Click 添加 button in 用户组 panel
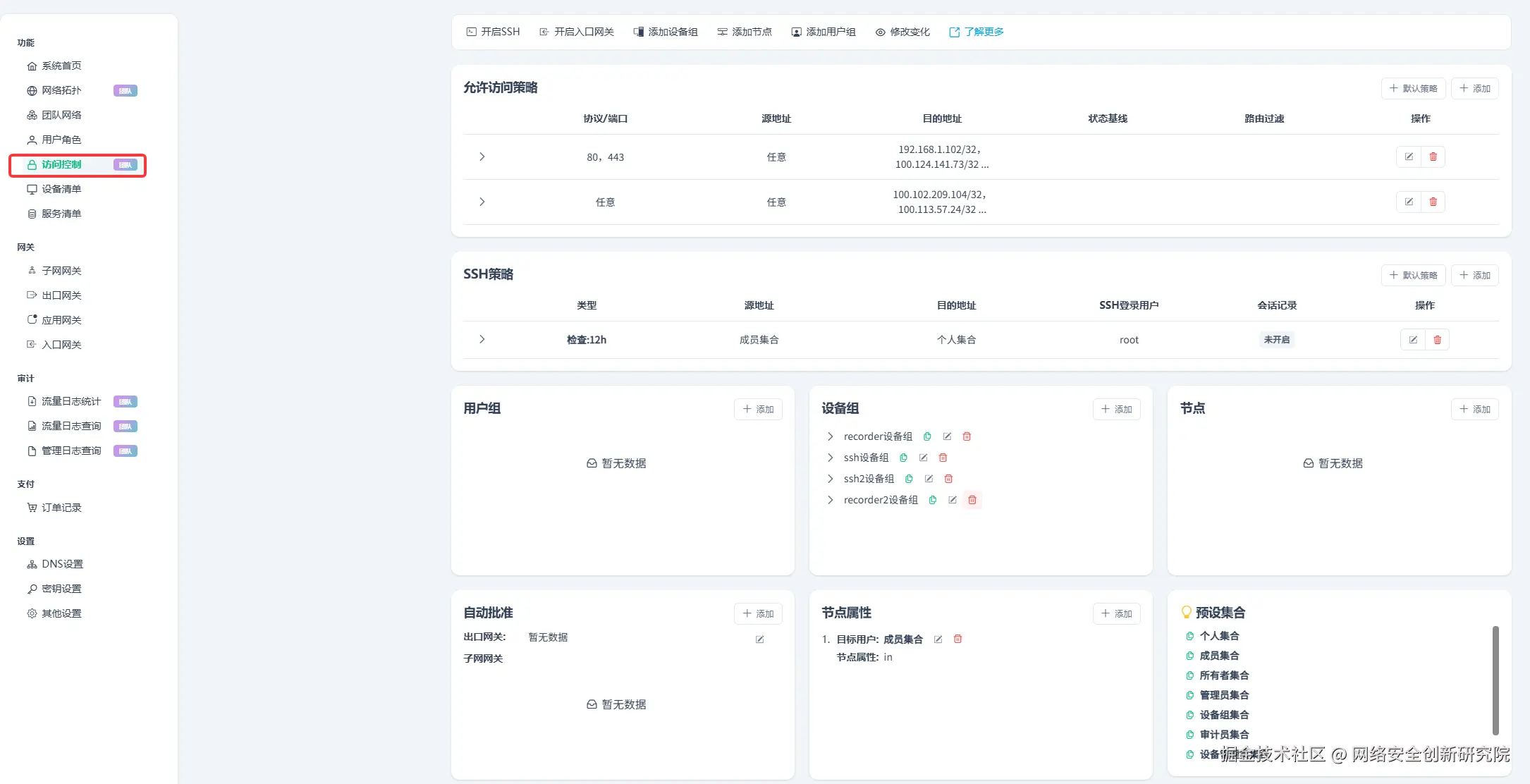Viewport: 1530px width, 784px height. point(758,409)
